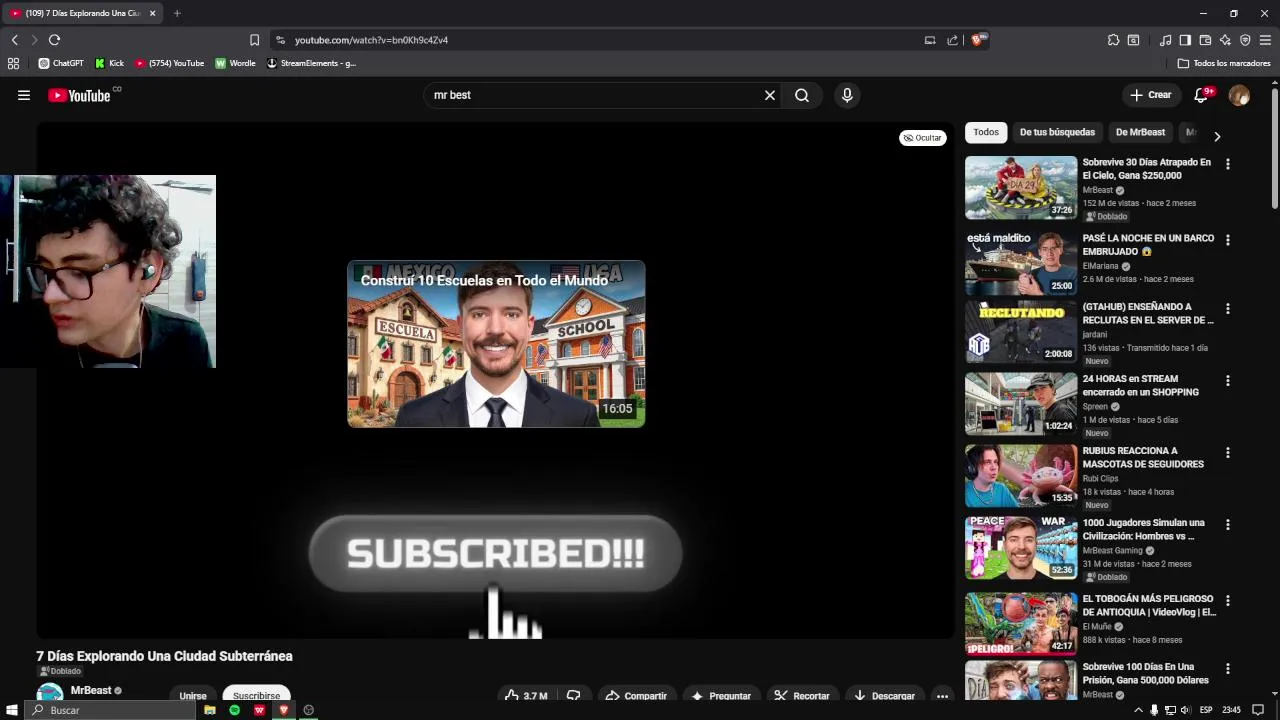
Task: Open options for Sobrevive 30 Días video
Action: point(1228,164)
